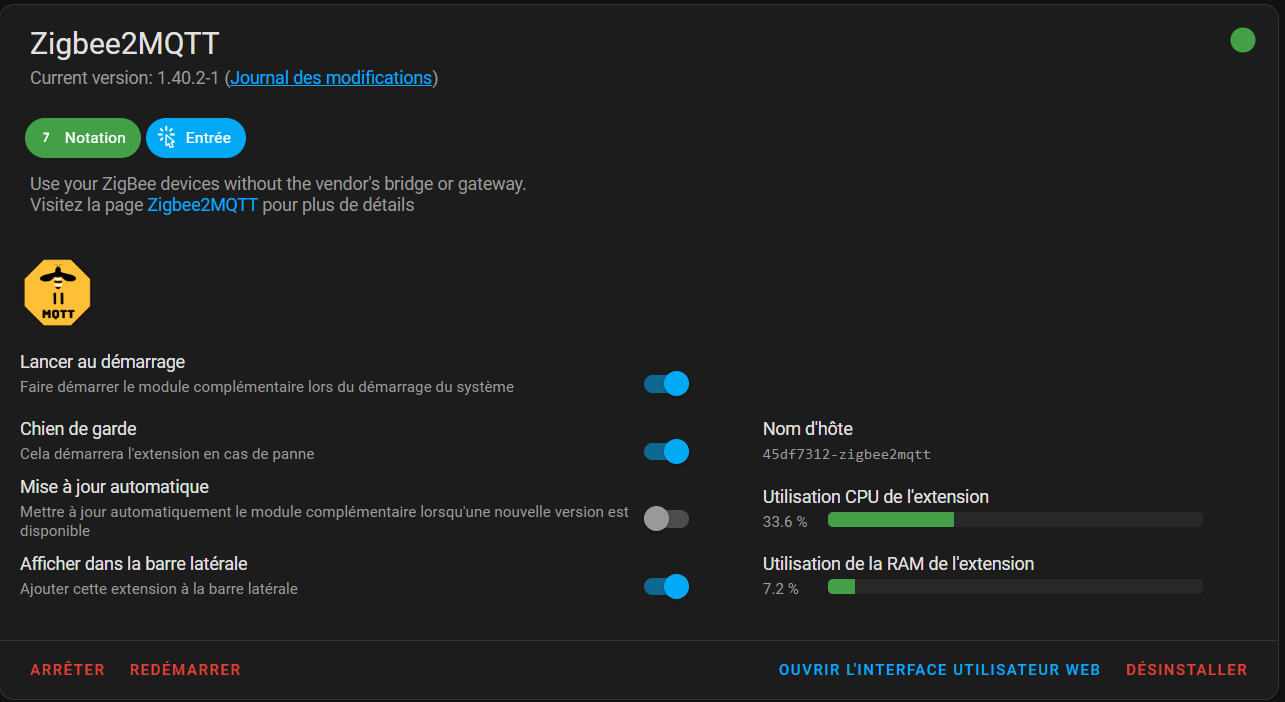This screenshot has width=1285, height=702.
Task: Click the Zigbee2MQTT bee logo icon
Action: point(57,293)
